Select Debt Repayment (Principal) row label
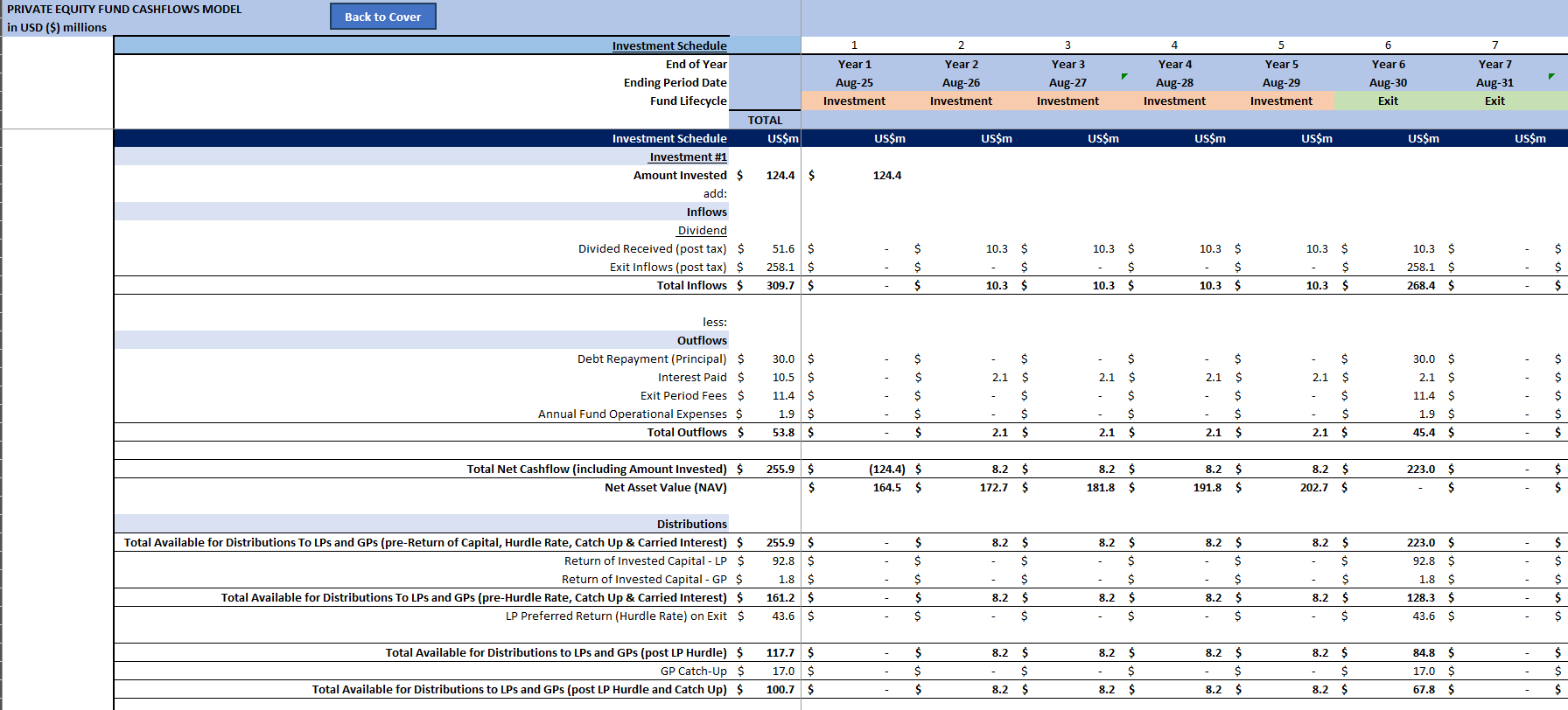Image resolution: width=1568 pixels, height=710 pixels. point(652,358)
